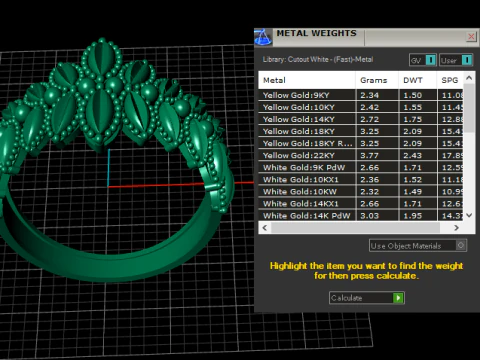Sort by the Metal column header
Image resolution: width=480 pixels, height=360 pixels.
click(307, 80)
